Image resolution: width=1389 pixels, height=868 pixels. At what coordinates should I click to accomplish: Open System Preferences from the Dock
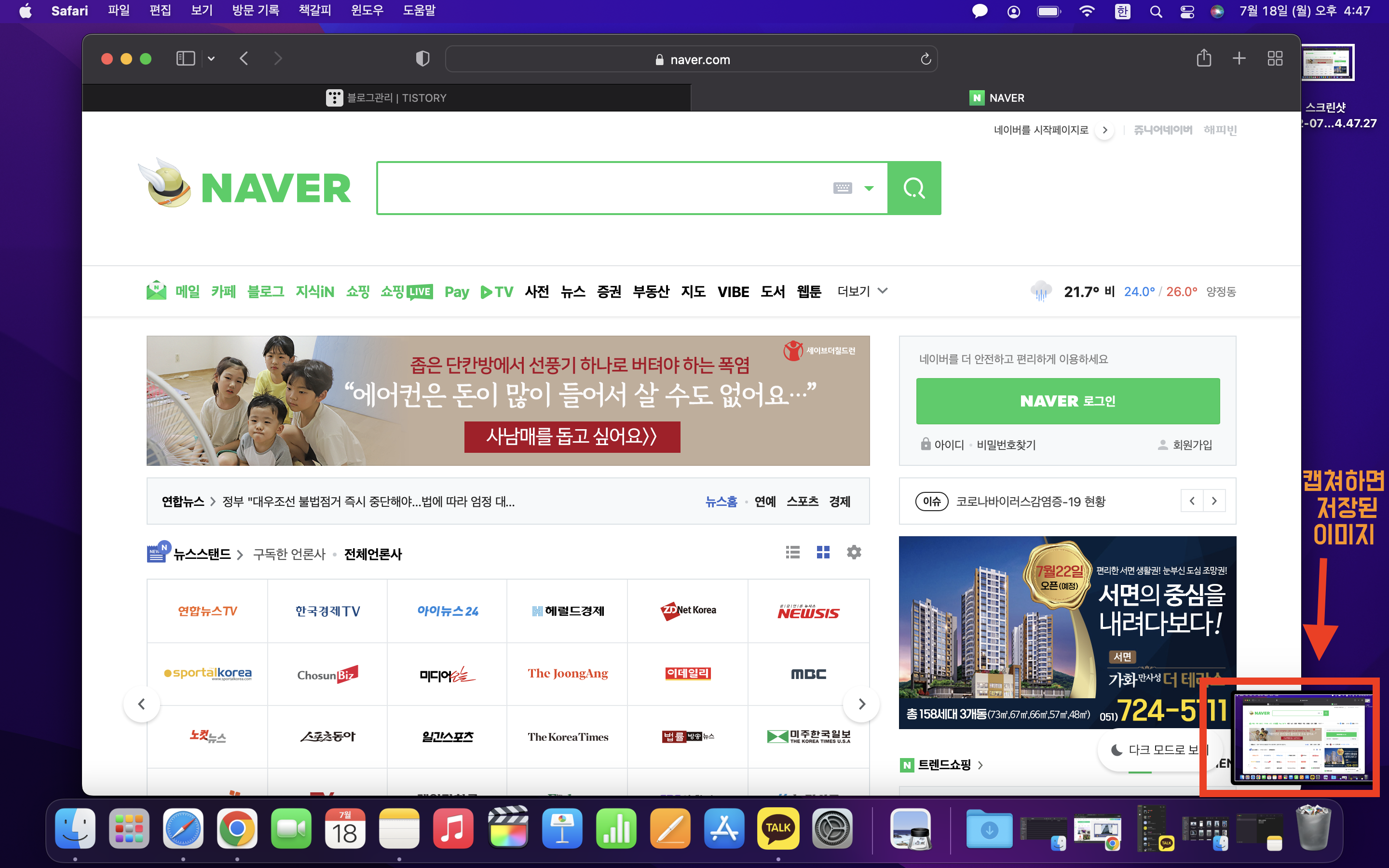[x=831, y=828]
